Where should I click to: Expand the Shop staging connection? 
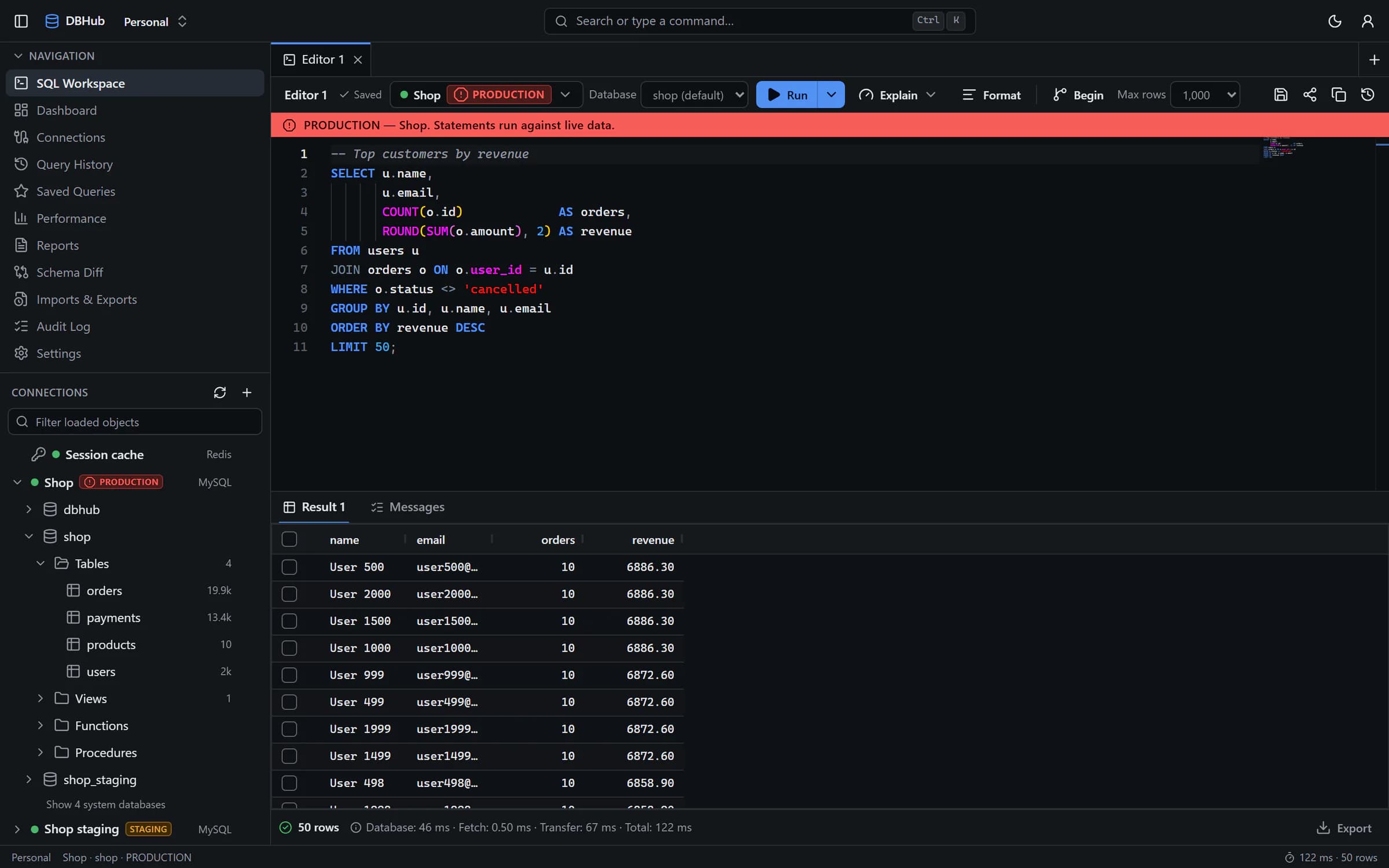pyautogui.click(x=17, y=829)
